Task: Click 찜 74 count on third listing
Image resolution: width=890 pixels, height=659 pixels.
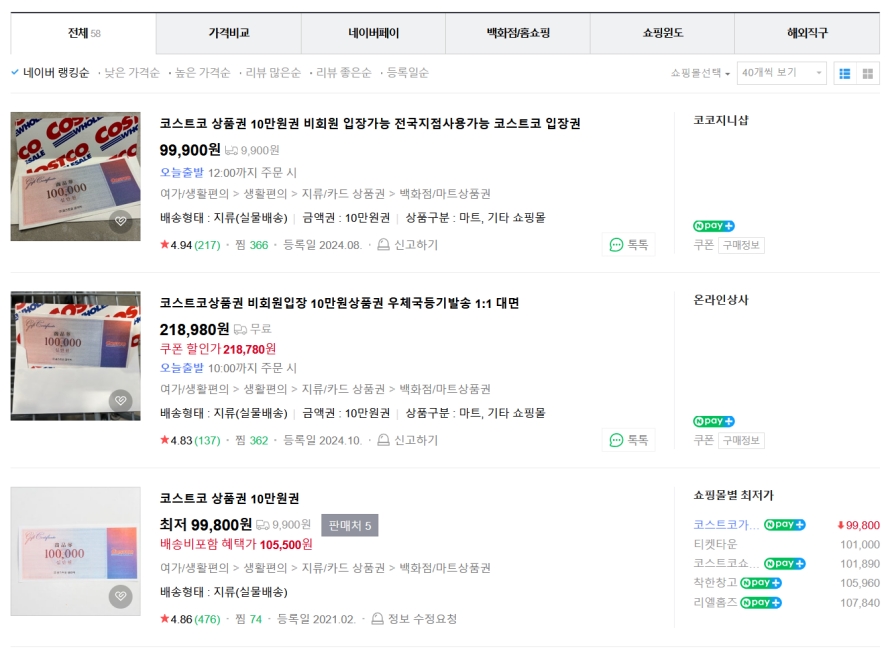Action: click(x=248, y=619)
